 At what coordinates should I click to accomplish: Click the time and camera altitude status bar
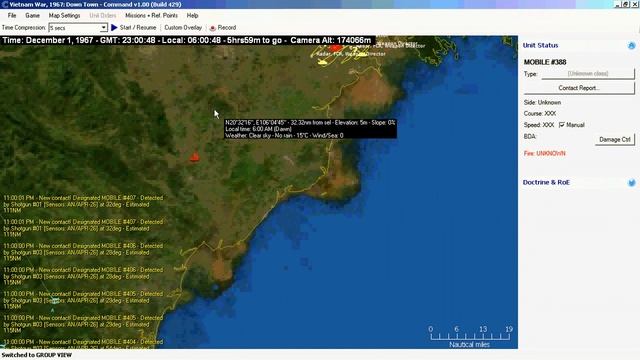[187, 40]
